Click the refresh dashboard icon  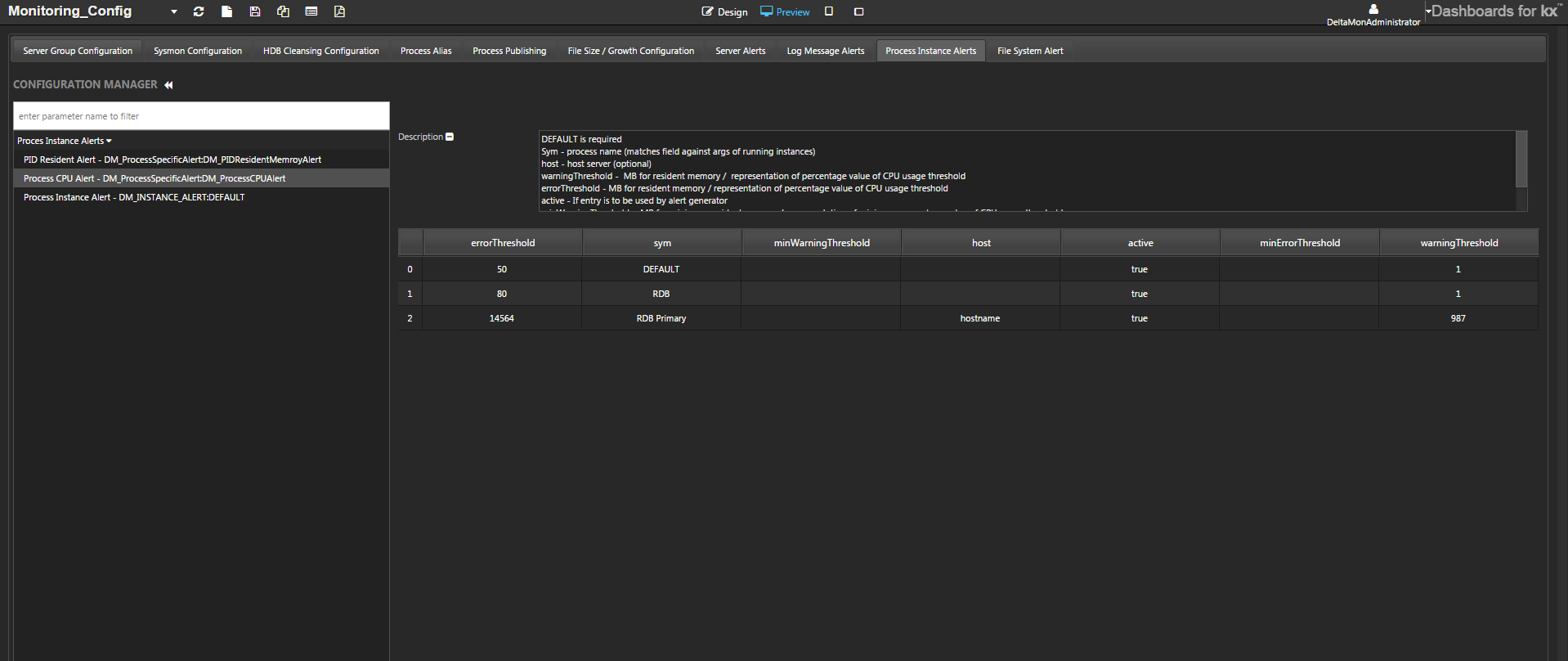coord(199,11)
